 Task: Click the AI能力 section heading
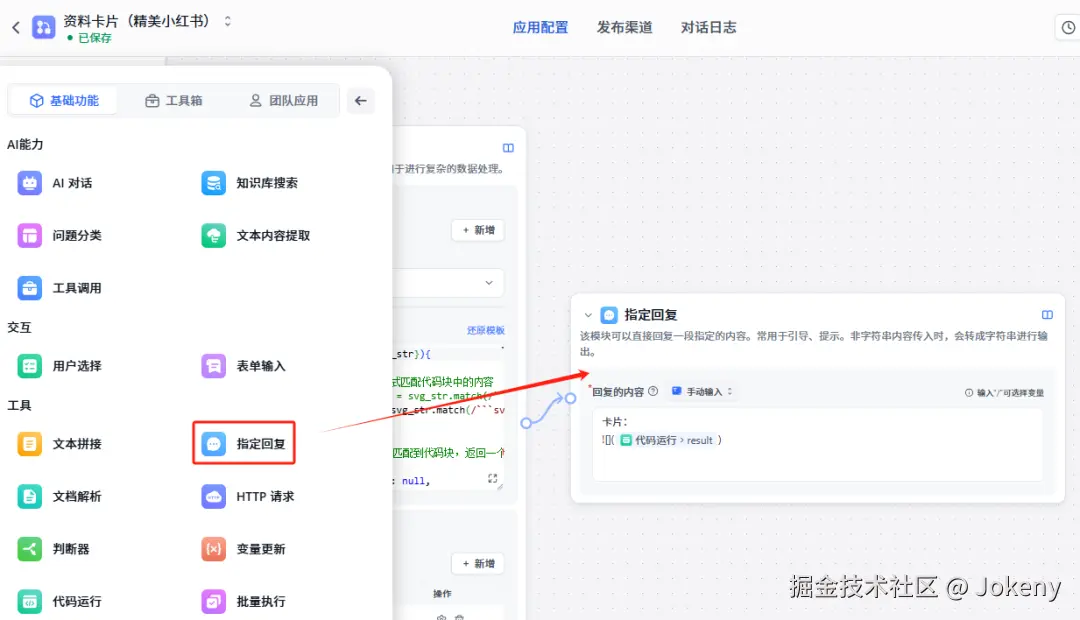click(25, 145)
